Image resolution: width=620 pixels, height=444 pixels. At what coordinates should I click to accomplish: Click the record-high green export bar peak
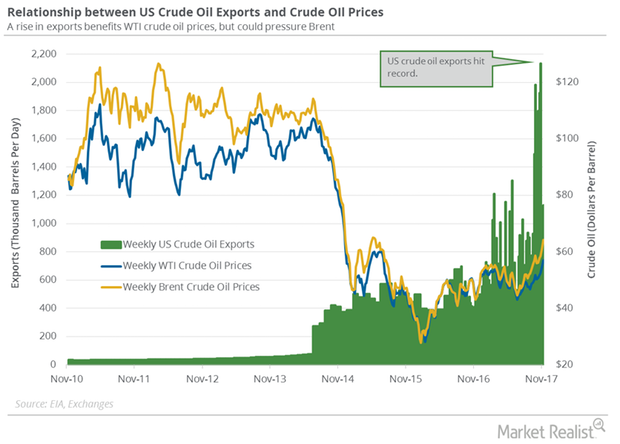click(x=541, y=64)
